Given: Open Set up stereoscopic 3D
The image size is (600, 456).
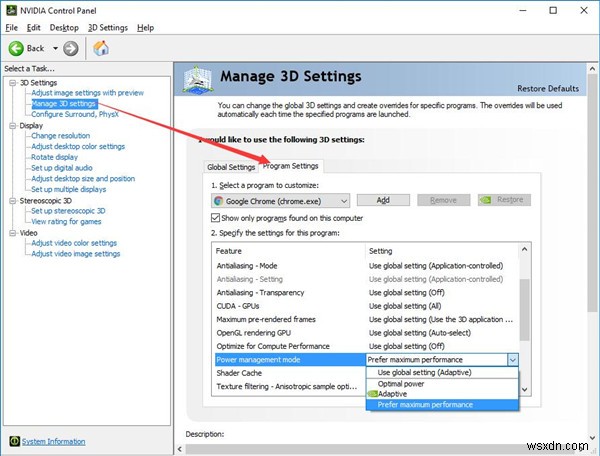Looking at the screenshot, I should (68, 210).
